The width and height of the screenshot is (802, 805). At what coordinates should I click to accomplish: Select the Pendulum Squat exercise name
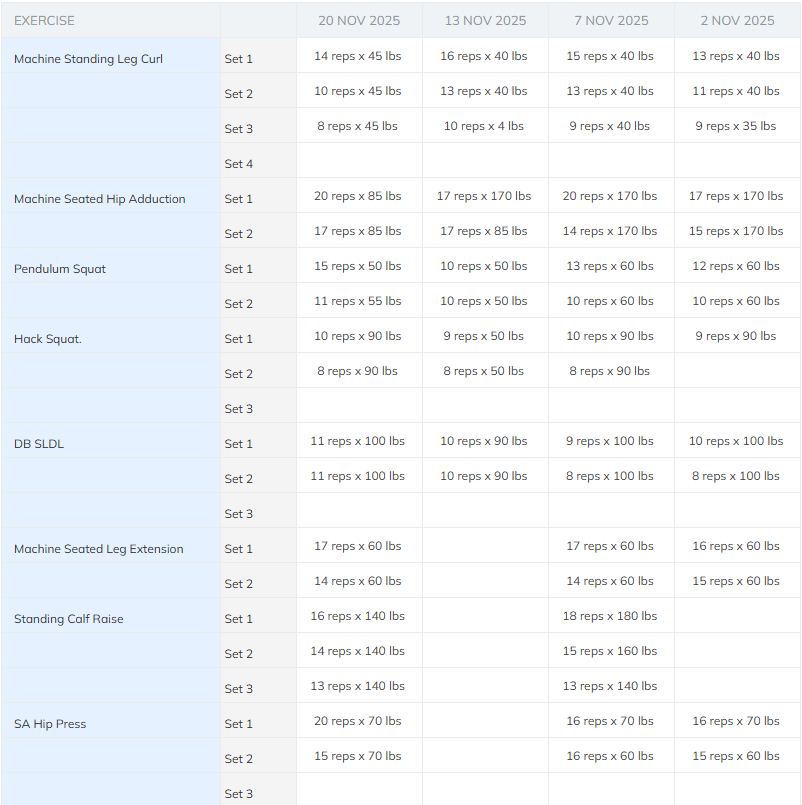coord(59,269)
